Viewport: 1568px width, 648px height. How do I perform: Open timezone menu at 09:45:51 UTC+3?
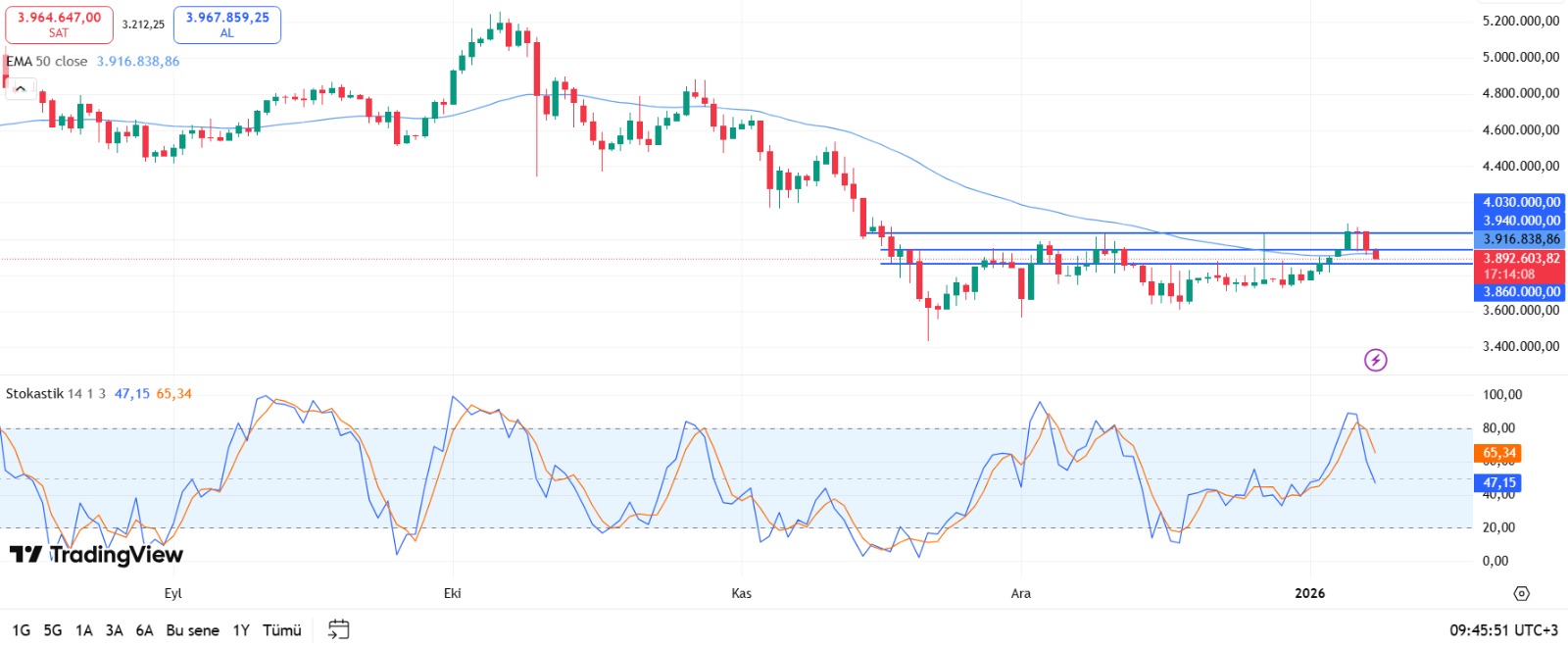coord(1503,630)
